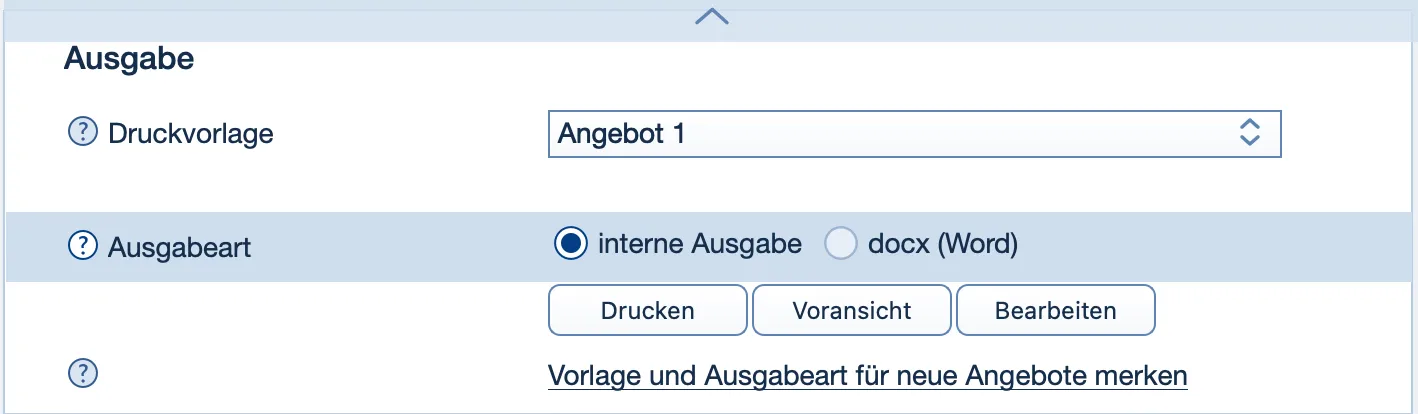
Task: Click the up/down arrows of the Druckvorlage selector
Action: (1249, 133)
